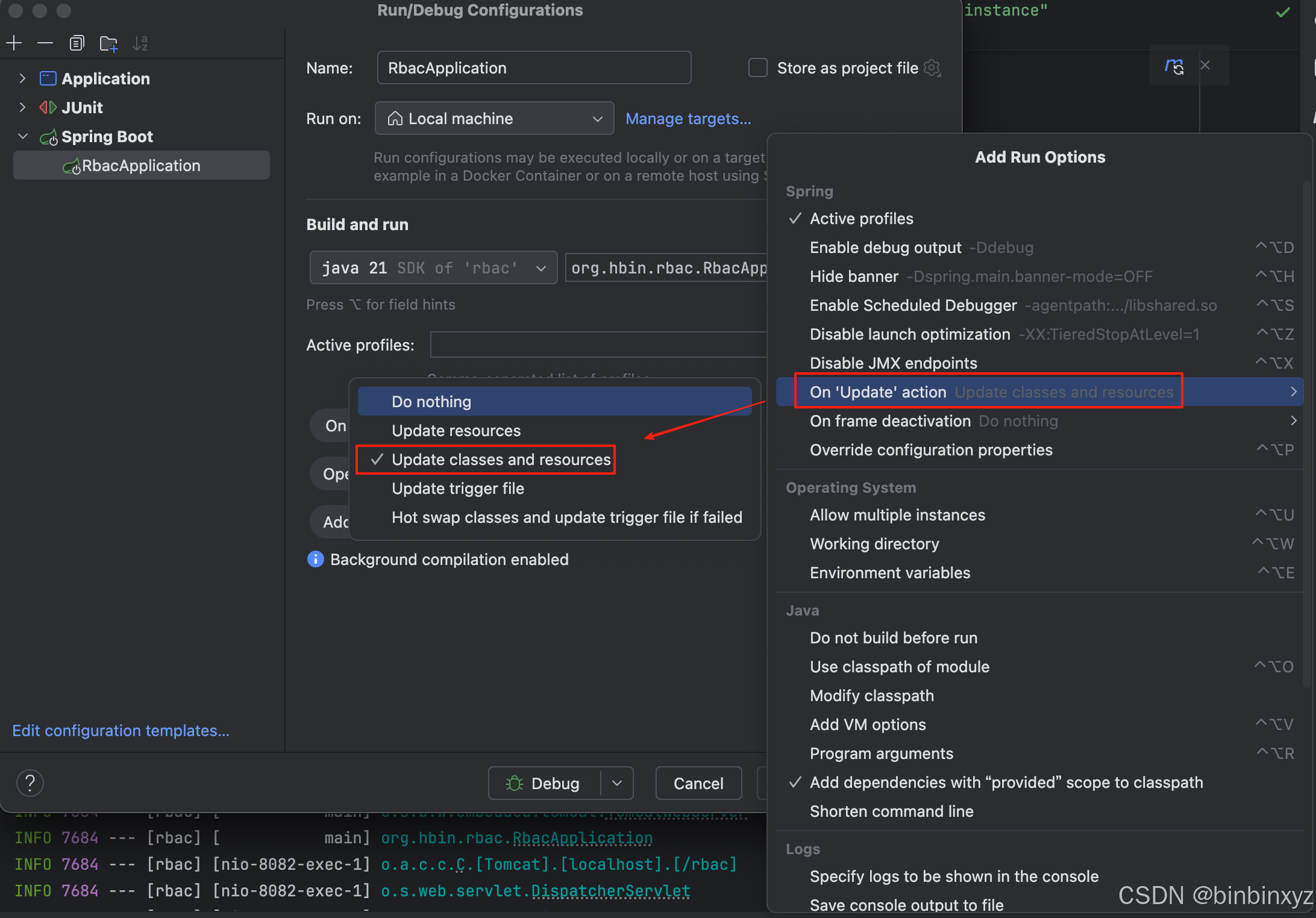Select Working directory option
1316x918 pixels.
tap(1039, 544)
